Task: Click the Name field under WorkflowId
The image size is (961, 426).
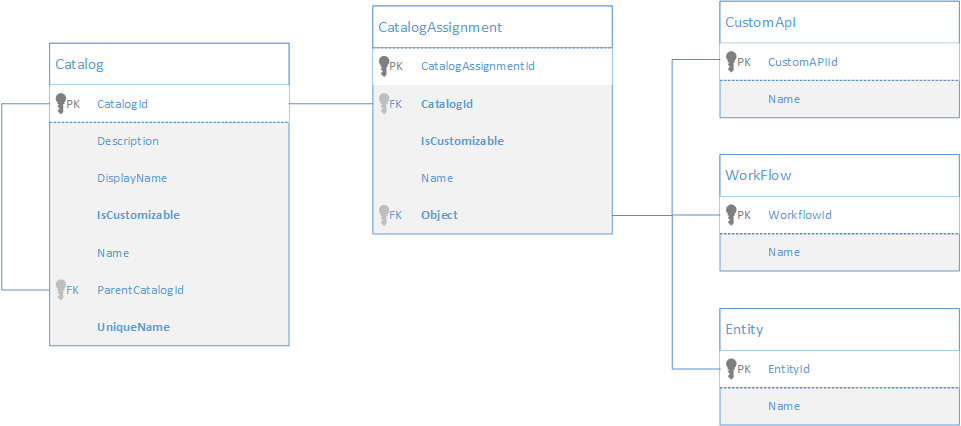Action: [784, 252]
